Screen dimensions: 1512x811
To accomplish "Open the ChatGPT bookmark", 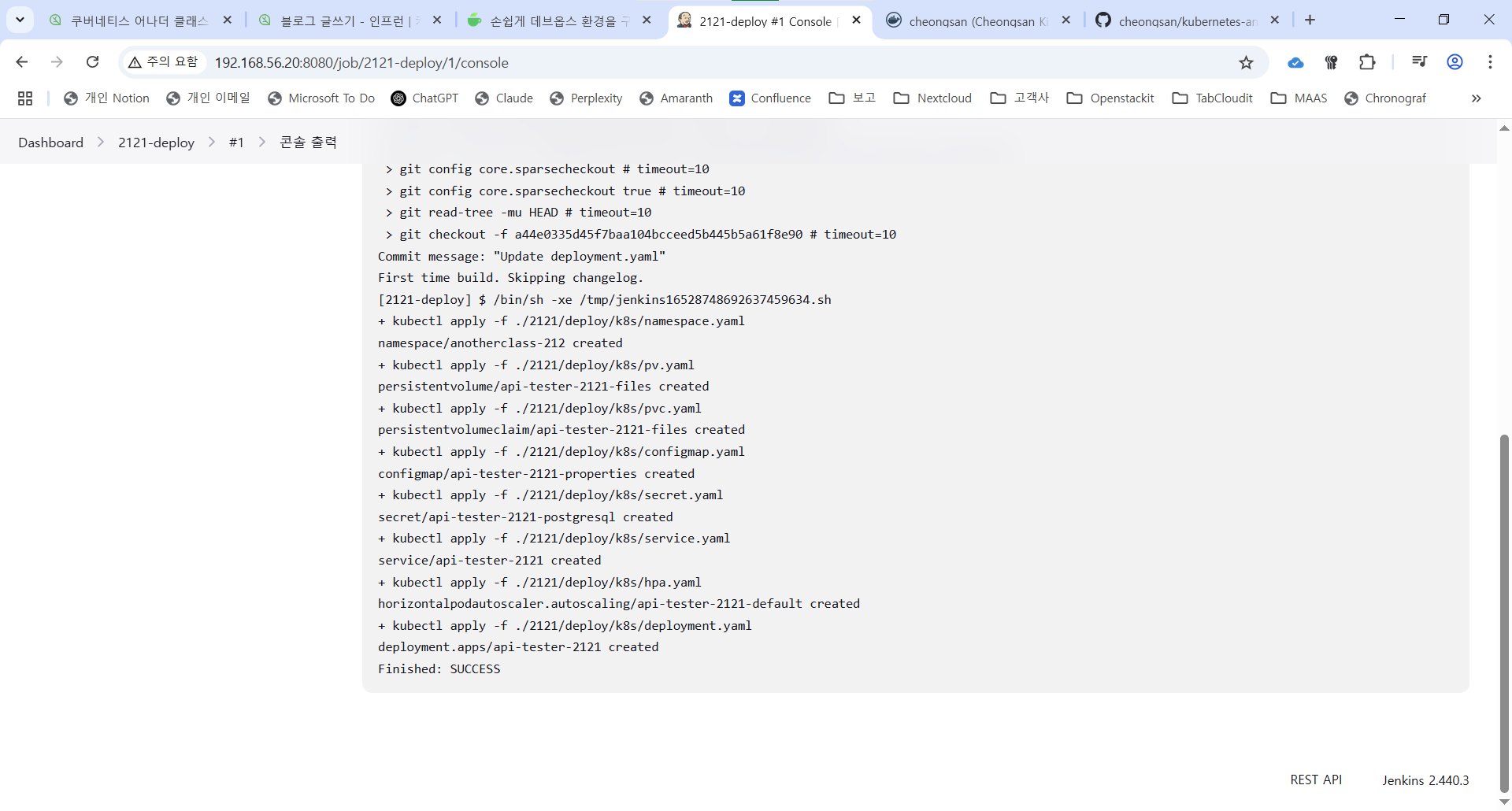I will tap(424, 98).
